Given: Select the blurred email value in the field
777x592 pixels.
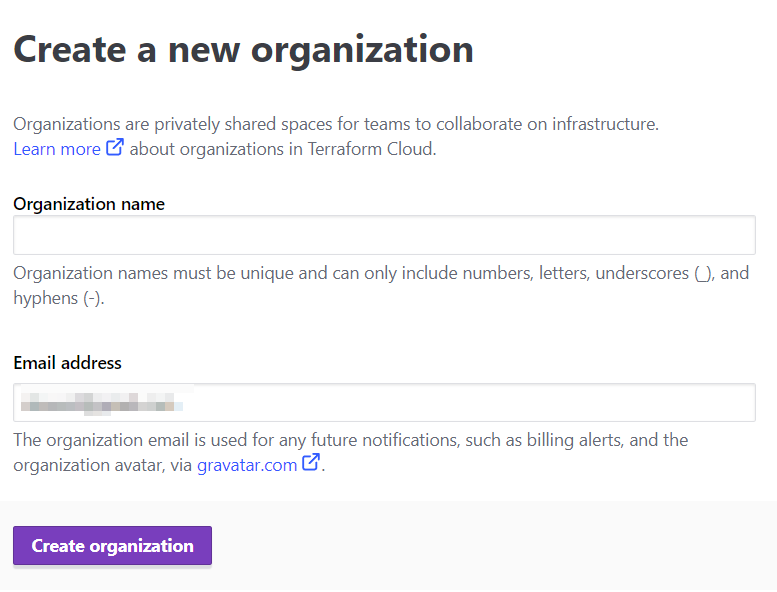Looking at the screenshot, I should (x=100, y=404).
